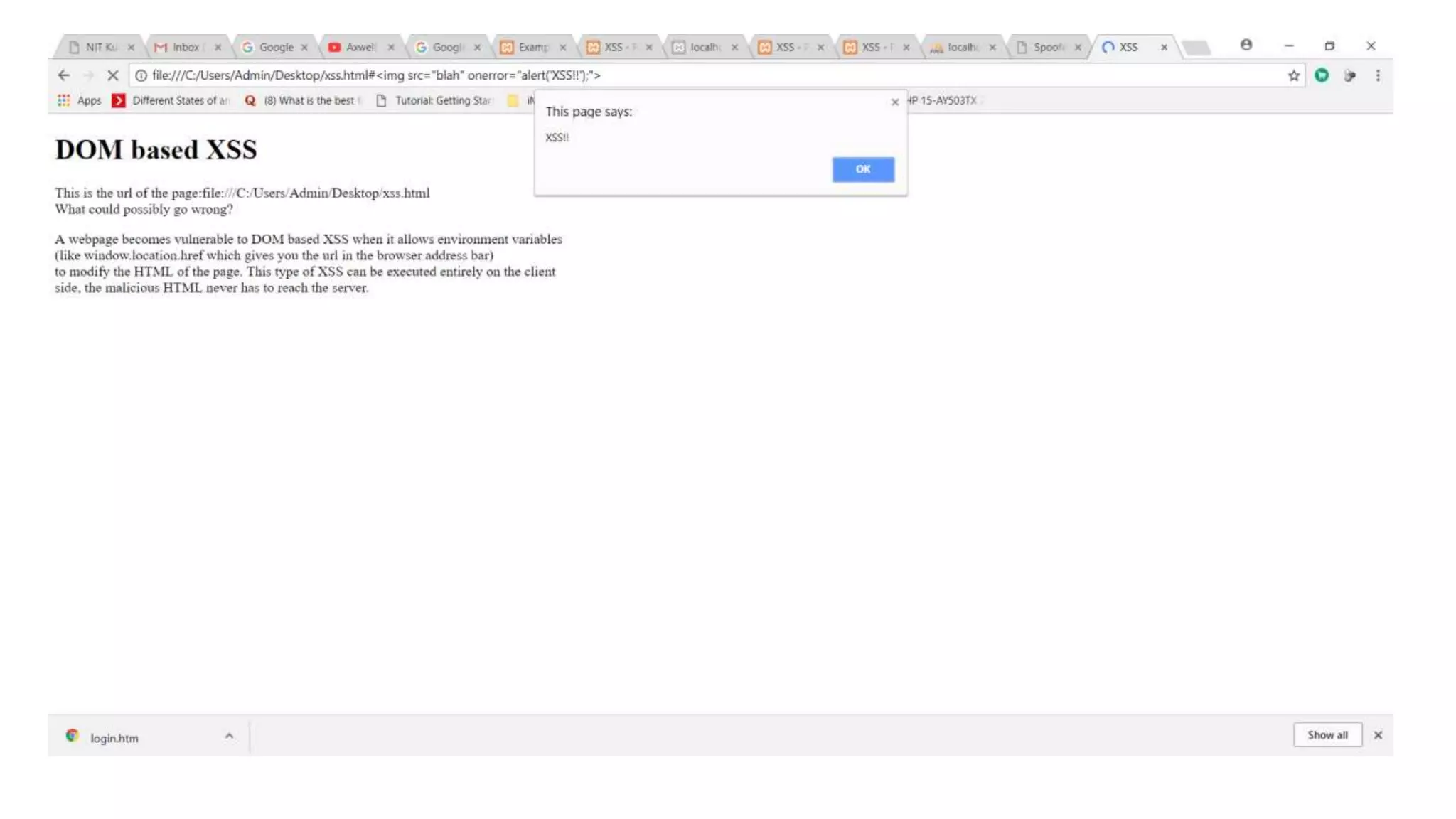Dismiss alert dialog with its X

click(894, 102)
